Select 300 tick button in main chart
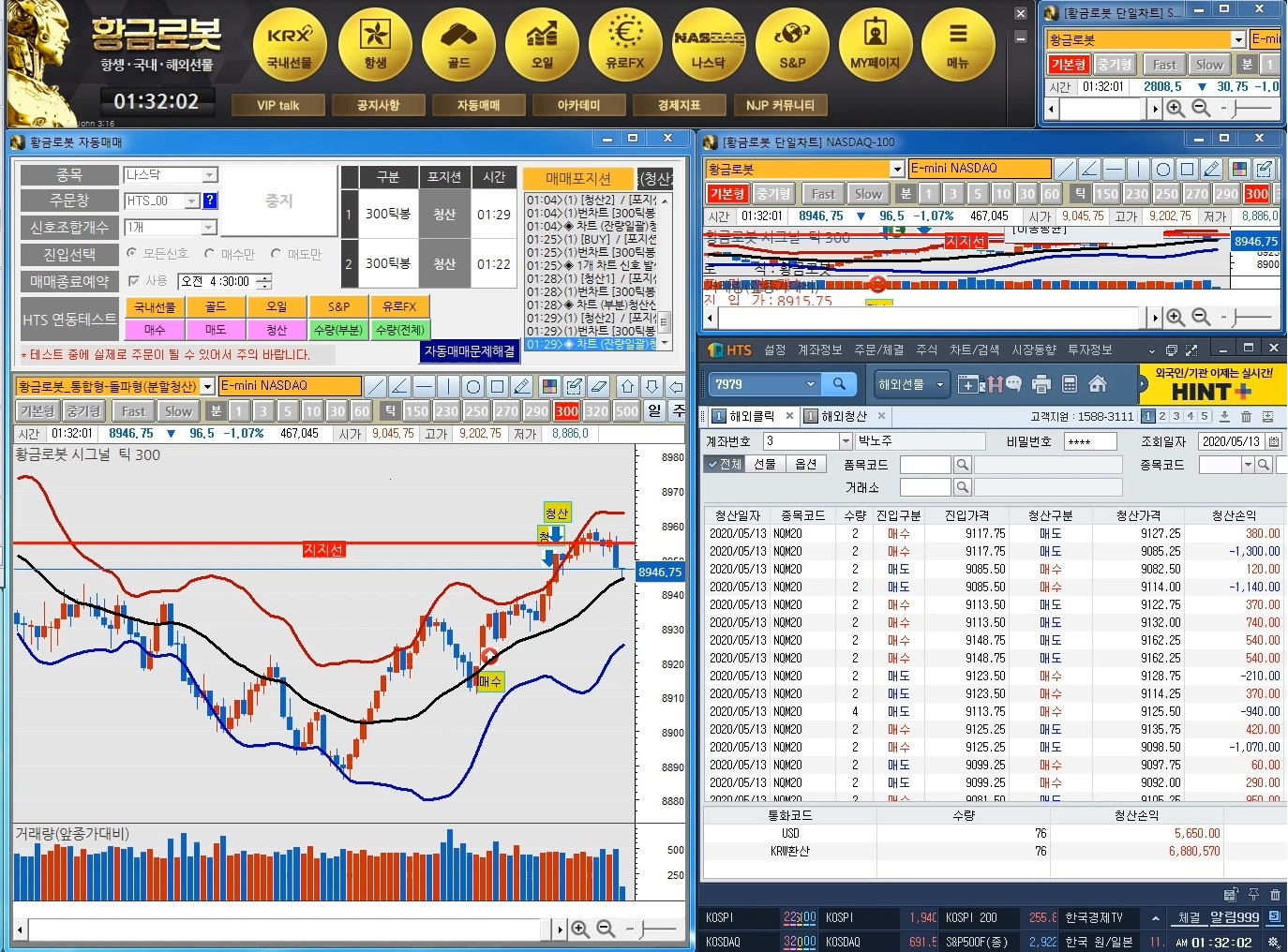Viewport: 1288px width, 952px height. coord(566,410)
